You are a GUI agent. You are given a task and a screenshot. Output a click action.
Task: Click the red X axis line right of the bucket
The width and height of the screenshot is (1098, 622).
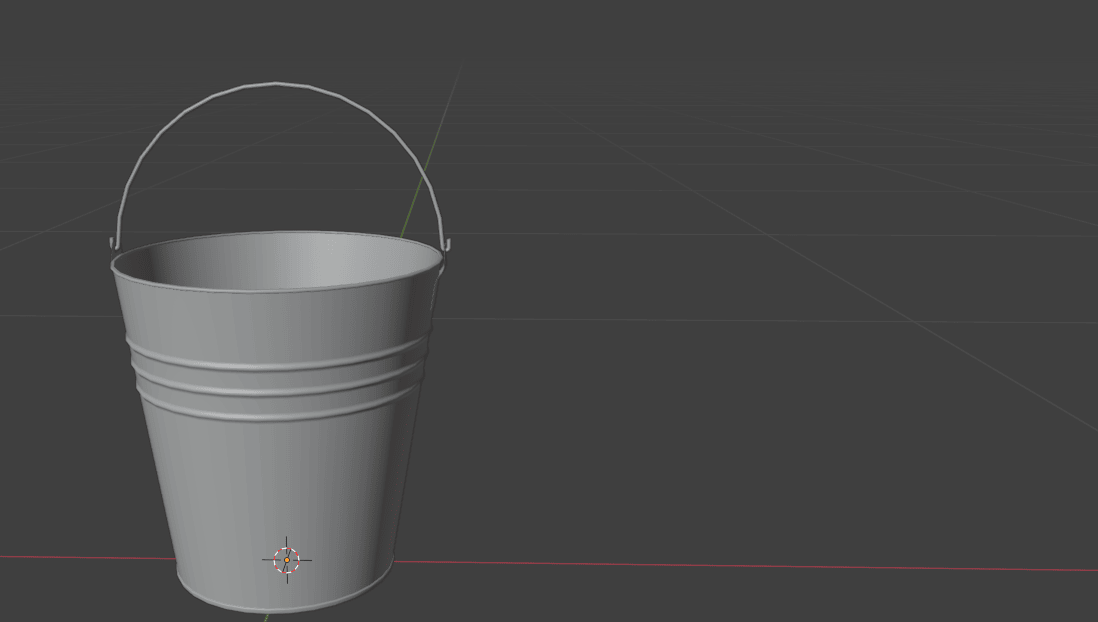700,566
